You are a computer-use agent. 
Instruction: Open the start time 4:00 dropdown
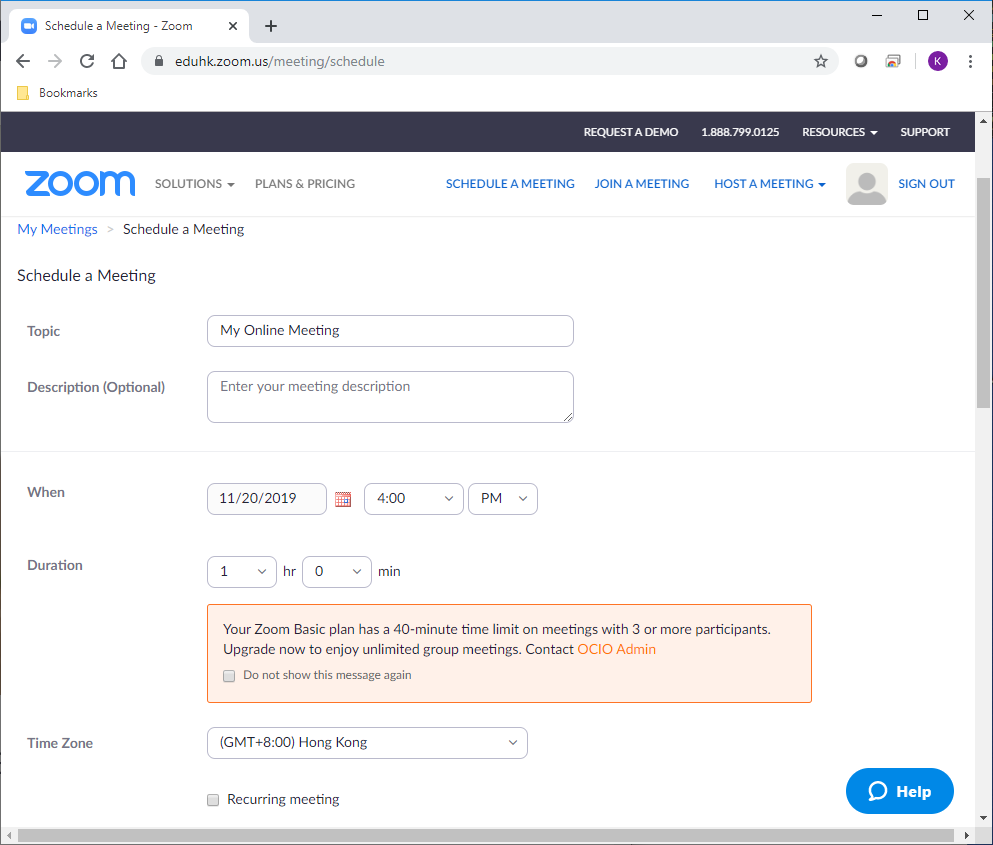414,499
